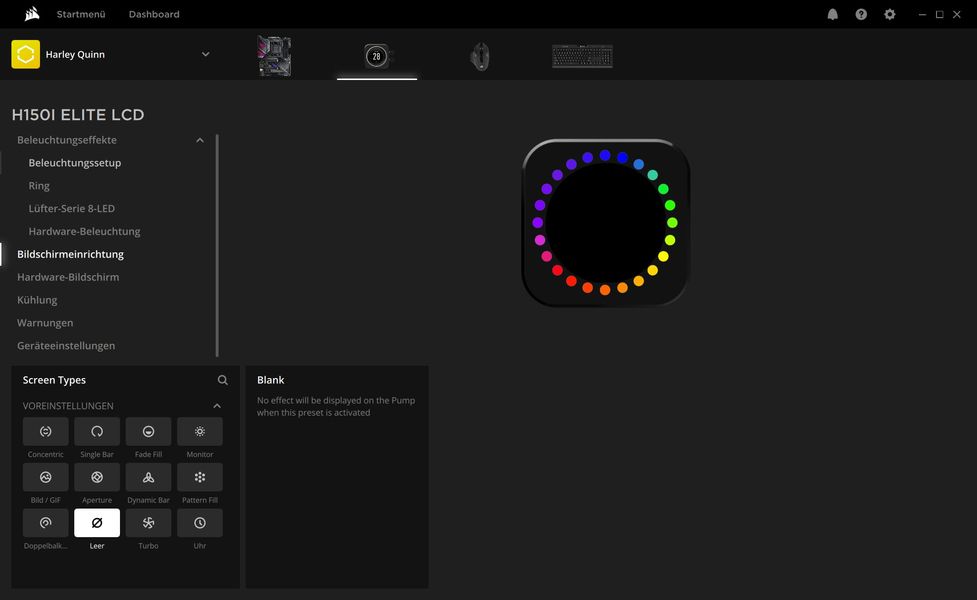
Task: Open Geräteeinstellungen device settings
Action: click(x=66, y=346)
